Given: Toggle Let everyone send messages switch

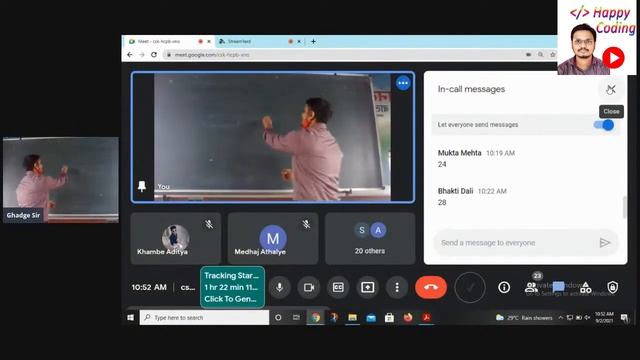Looking at the screenshot, I should 604,125.
